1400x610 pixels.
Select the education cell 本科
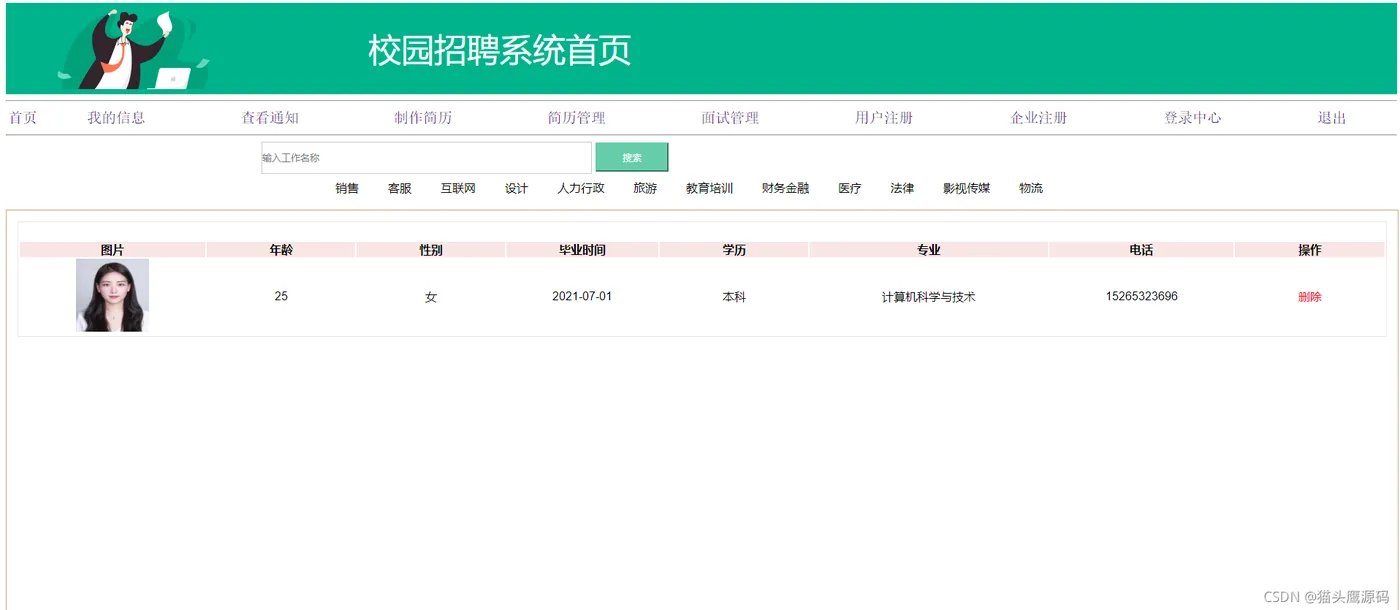click(734, 297)
